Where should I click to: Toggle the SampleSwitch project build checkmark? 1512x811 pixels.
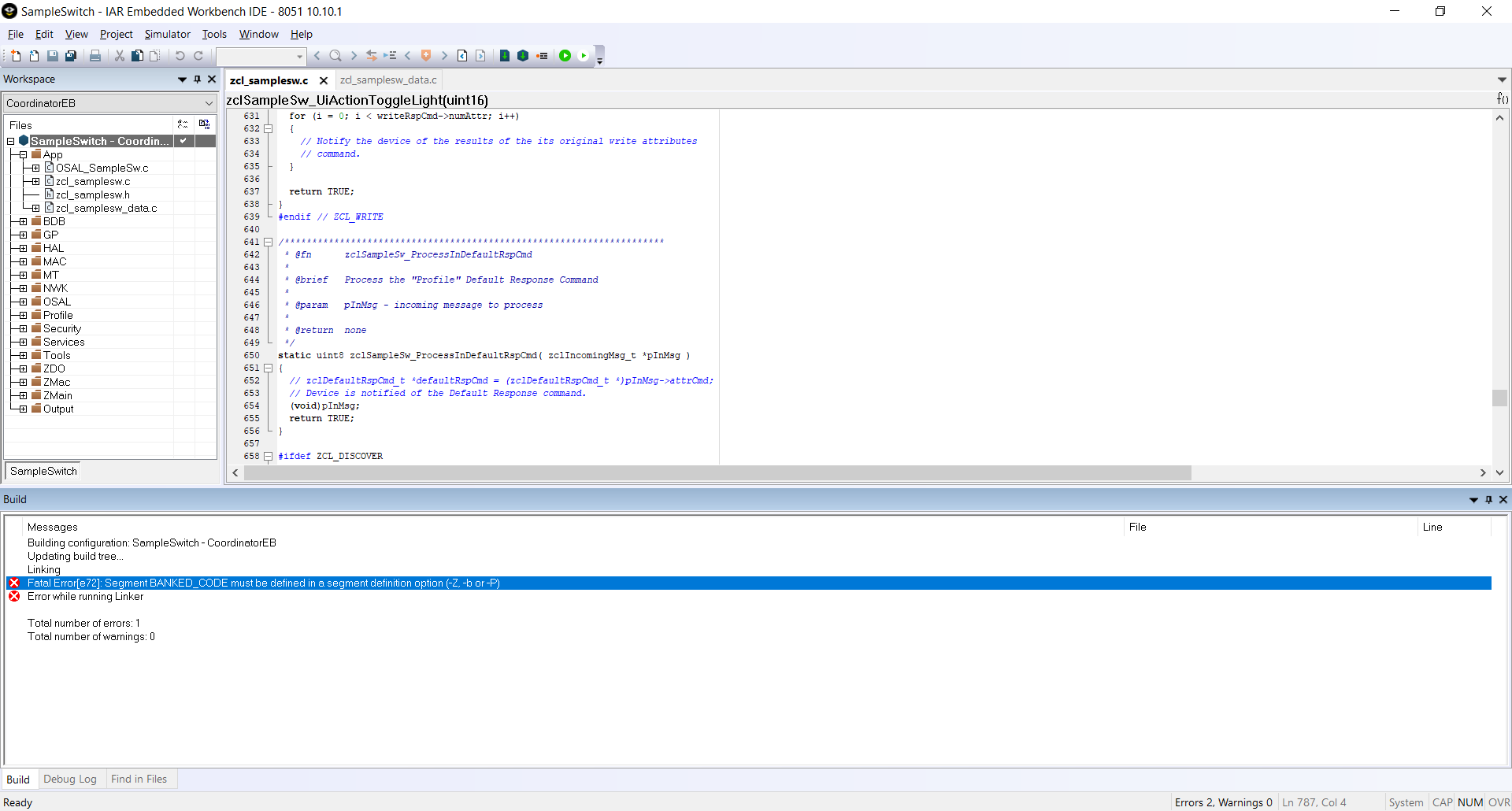point(183,141)
